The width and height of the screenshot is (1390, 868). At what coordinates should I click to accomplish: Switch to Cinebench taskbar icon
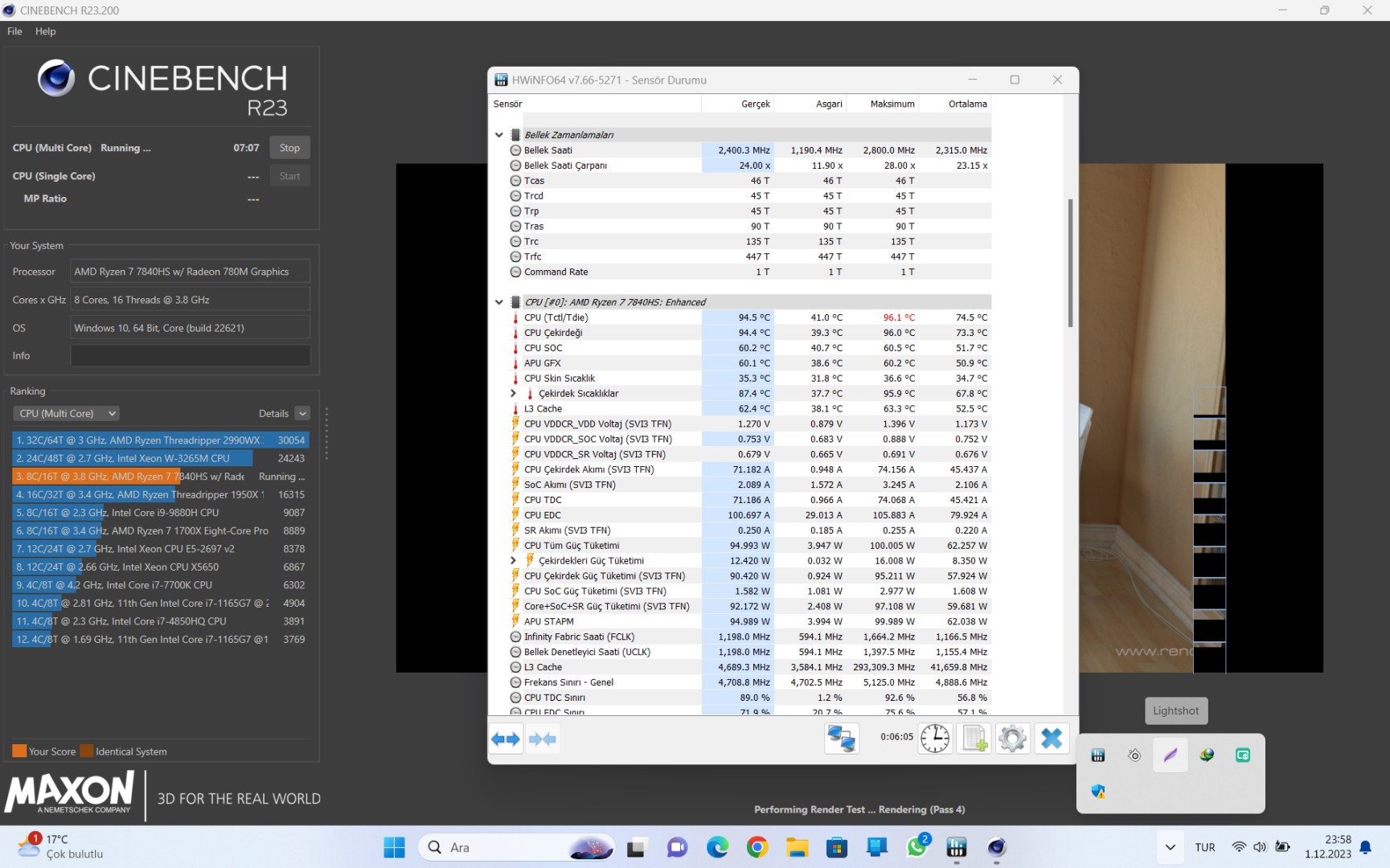pos(997,847)
